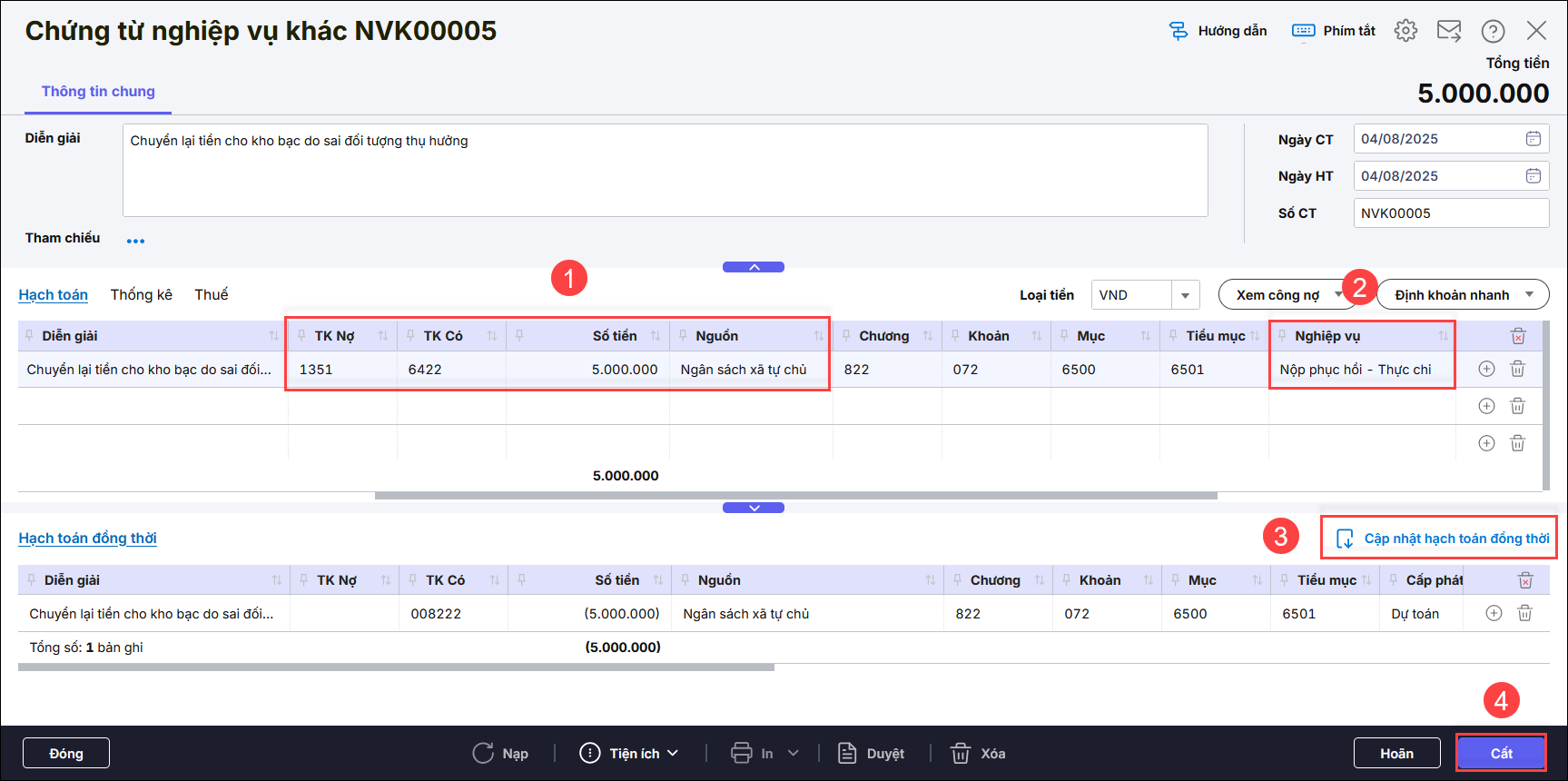1568x781 pixels.
Task: Delete the Hạch toán đồng thời row
Action: (1524, 613)
